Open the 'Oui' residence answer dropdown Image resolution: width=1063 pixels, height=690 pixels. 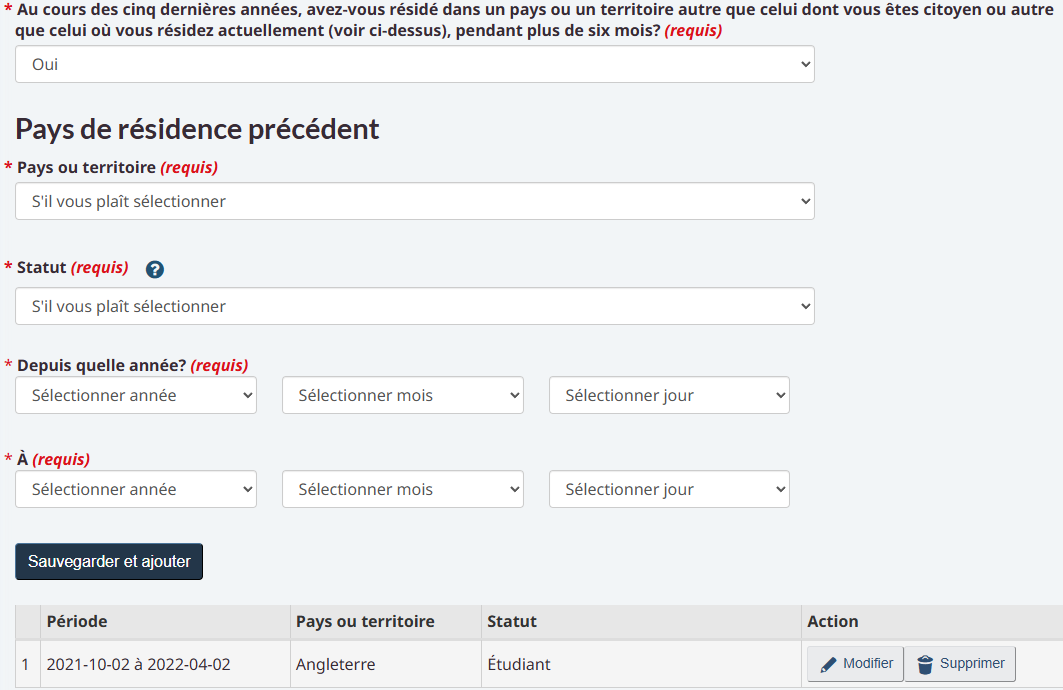coord(415,64)
